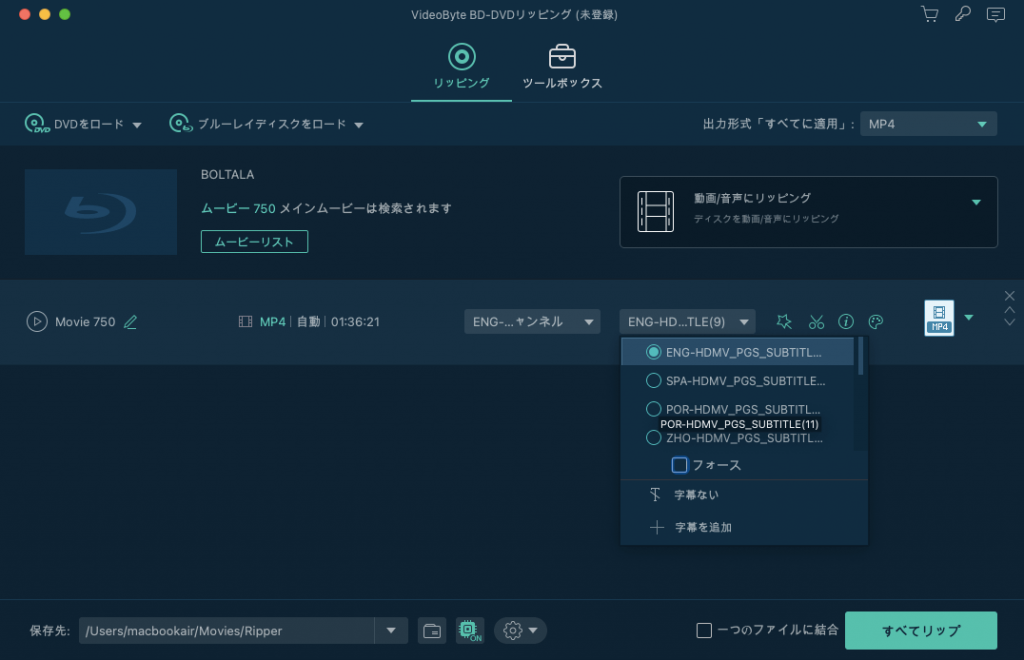Select the SPA-HDMV_PGS_SUBTITLE radio button

(x=654, y=380)
